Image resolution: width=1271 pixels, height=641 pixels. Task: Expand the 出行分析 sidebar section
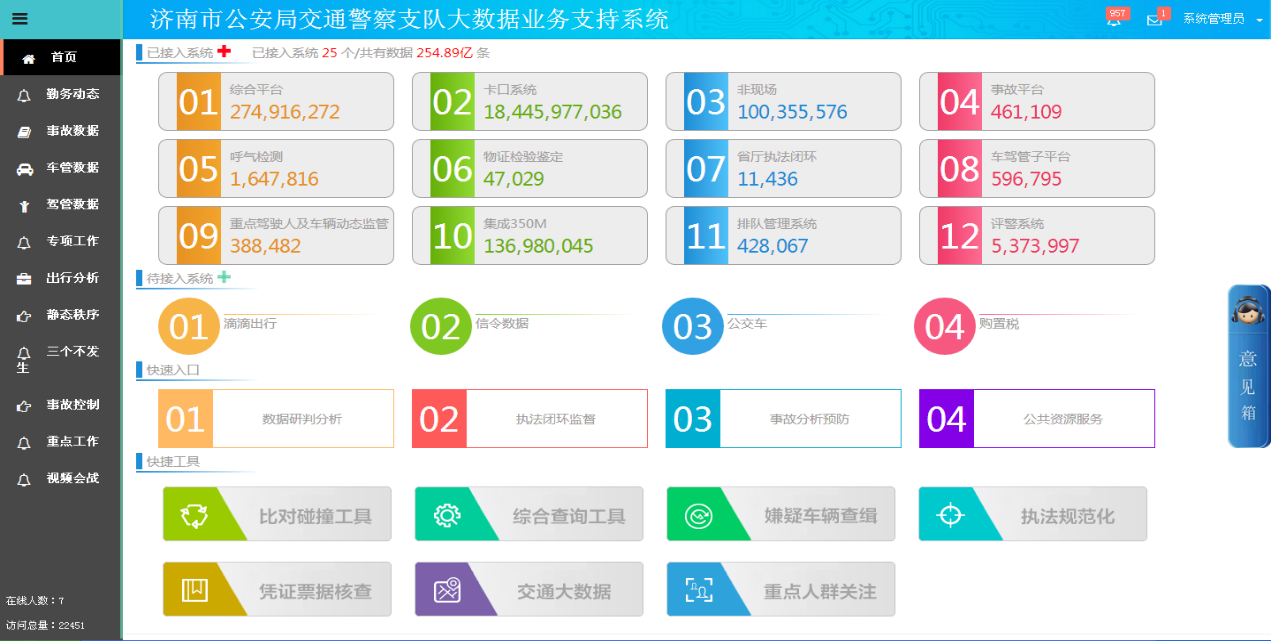click(x=72, y=278)
